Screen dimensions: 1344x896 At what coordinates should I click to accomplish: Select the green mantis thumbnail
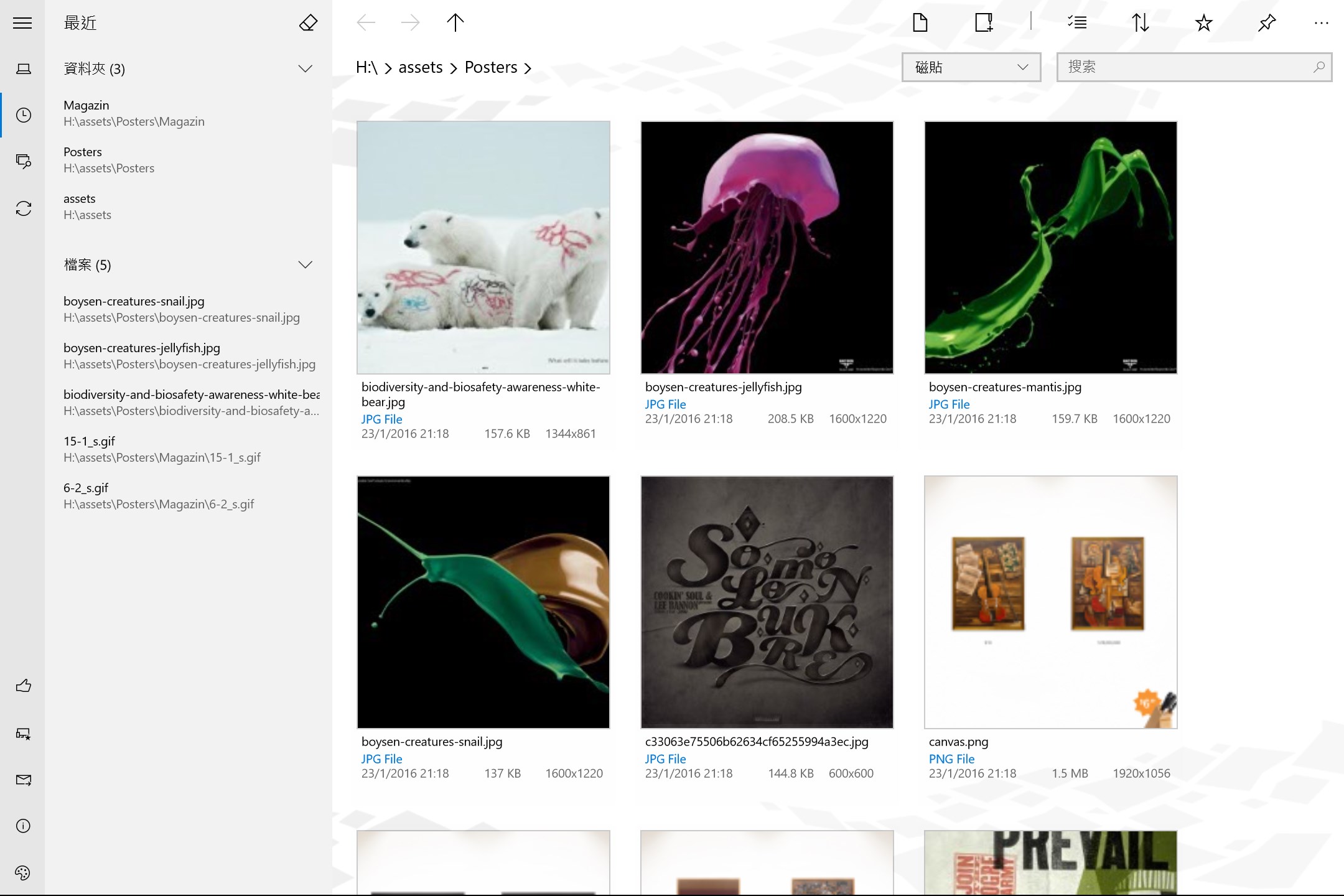tap(1051, 248)
